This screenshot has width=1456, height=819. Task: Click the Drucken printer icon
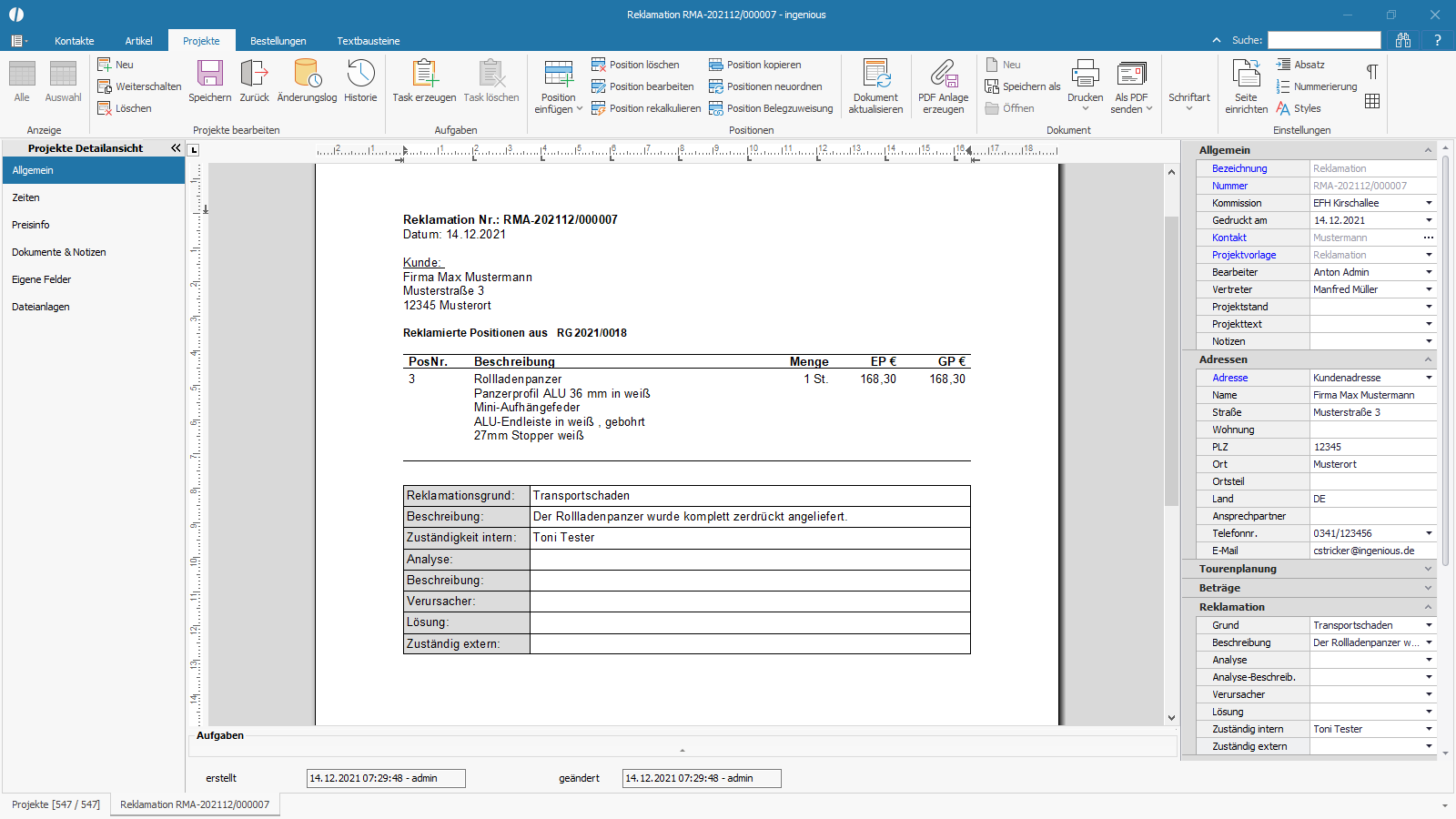1085,74
